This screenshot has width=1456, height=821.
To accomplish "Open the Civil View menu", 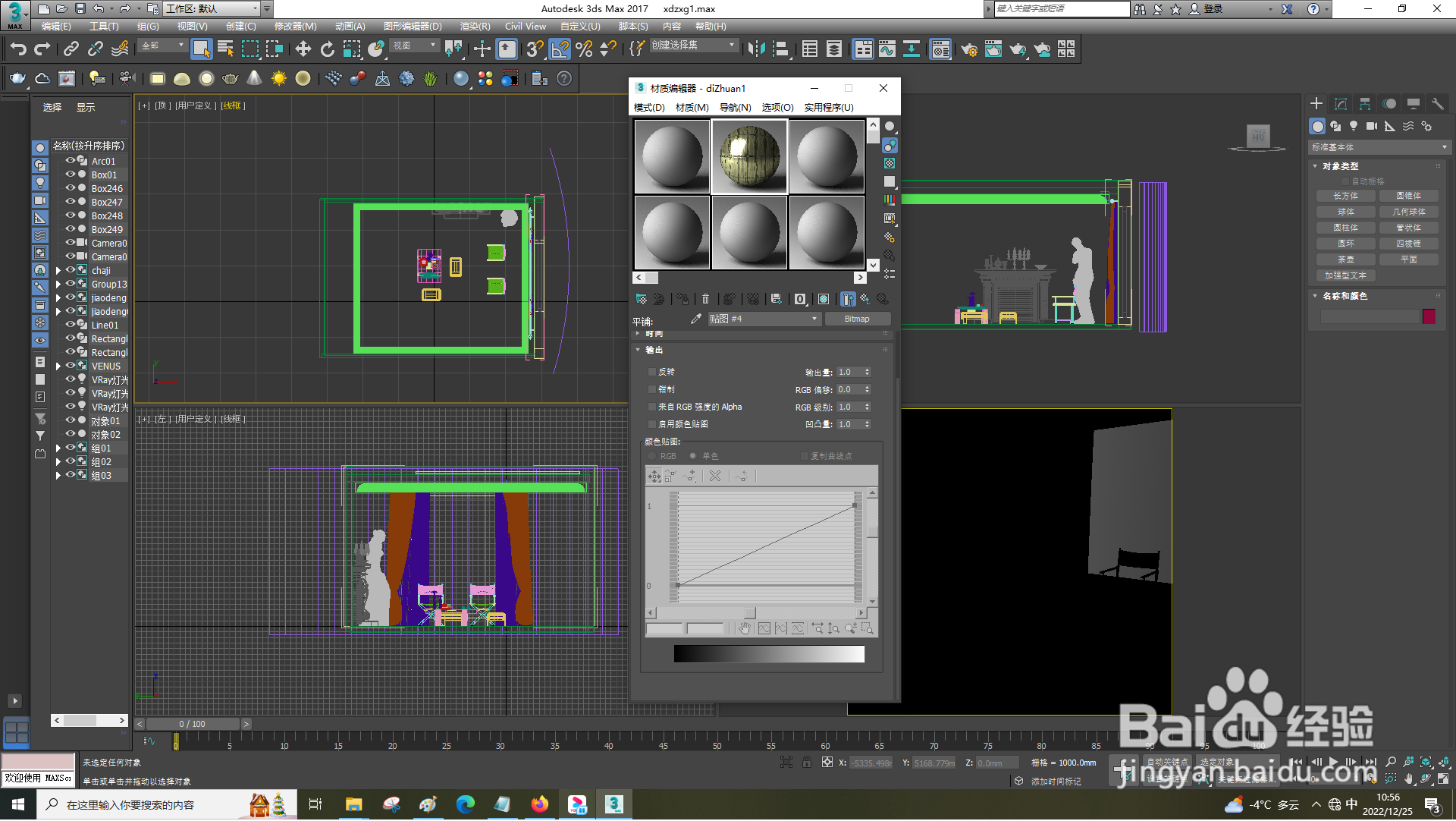I will (x=525, y=27).
